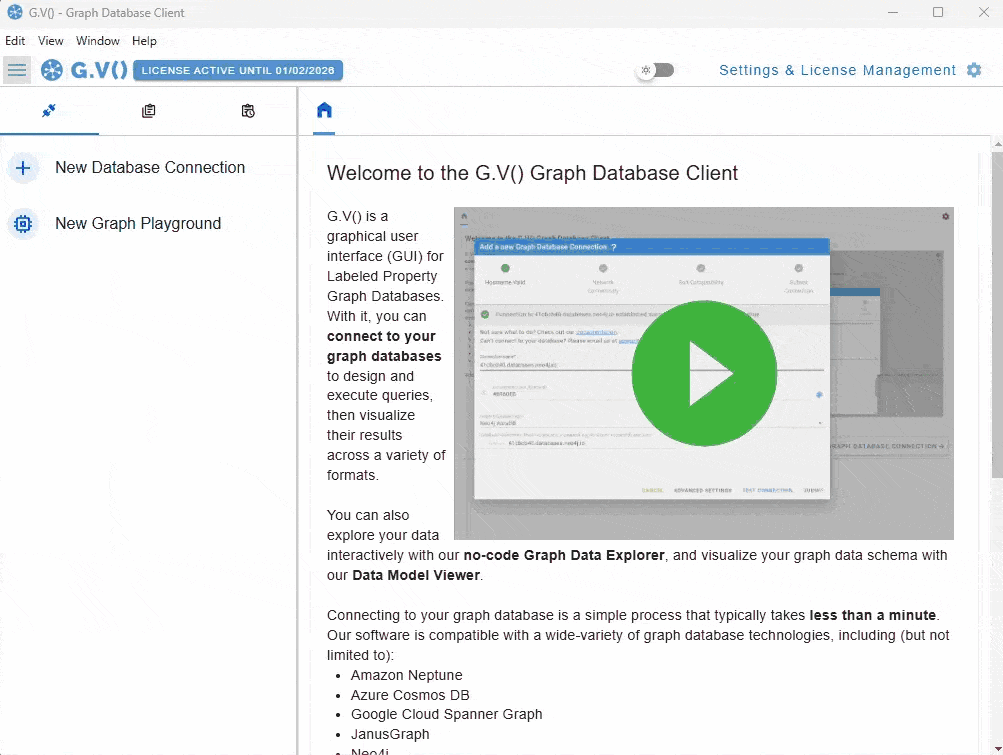
Task: Click Settings & License Management link
Action: point(837,70)
